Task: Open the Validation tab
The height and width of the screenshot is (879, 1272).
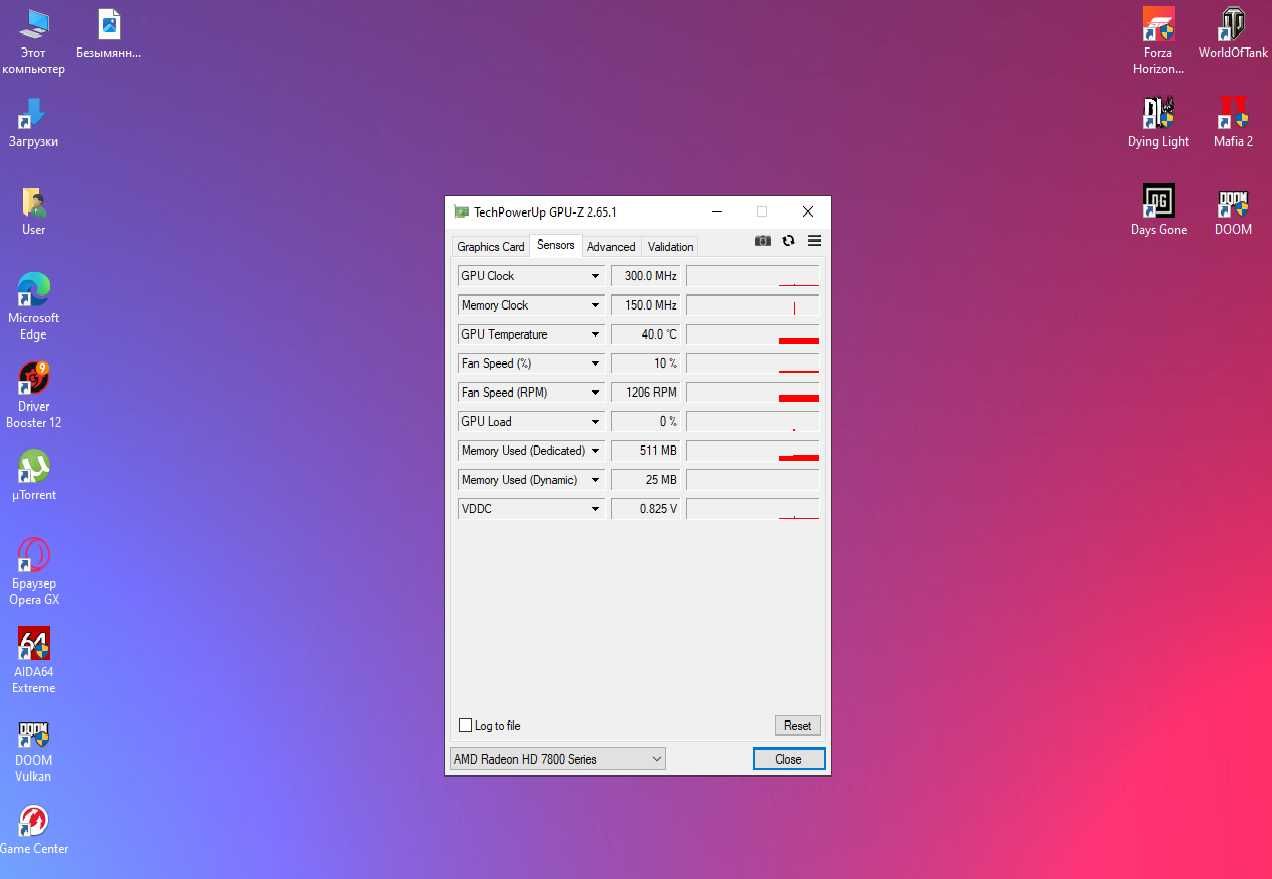Action: coord(670,246)
